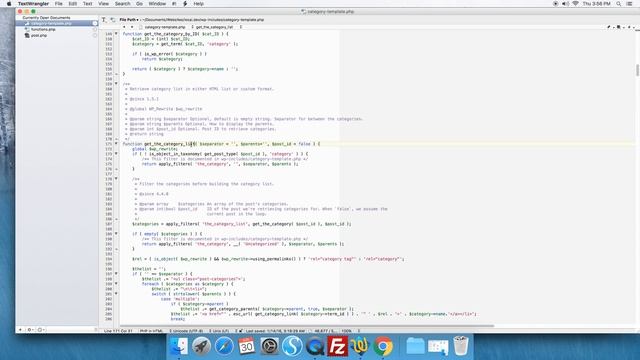
Task: Click the pencil icon in navigation bar
Action: [609, 27]
